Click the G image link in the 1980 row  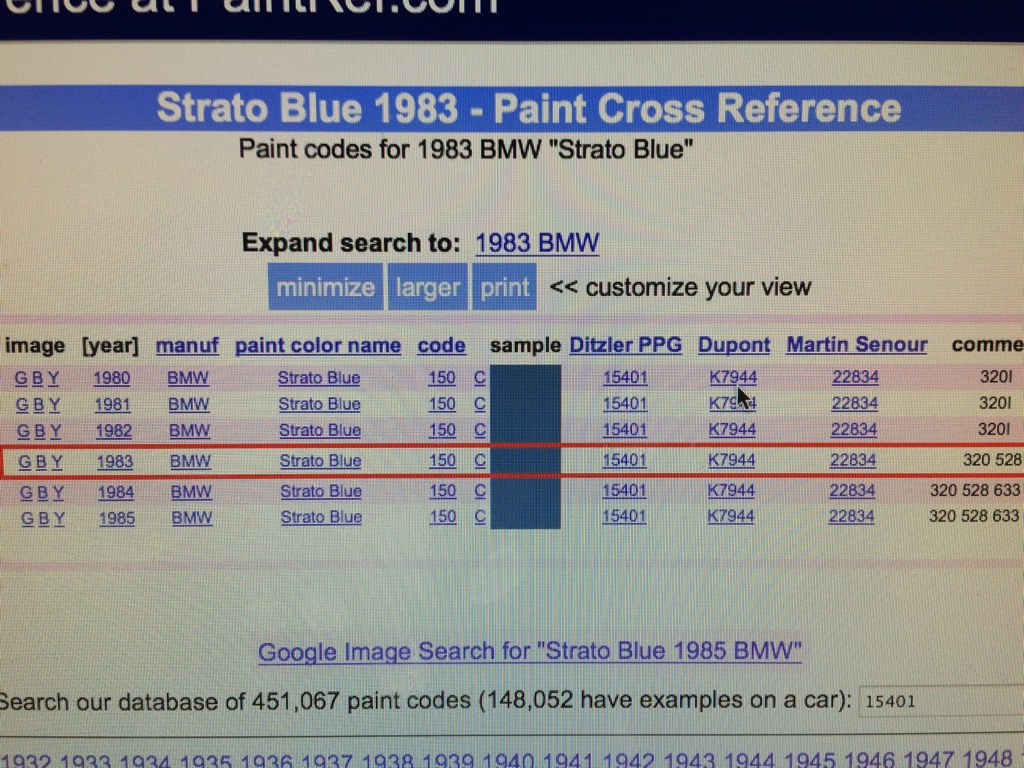point(21,378)
